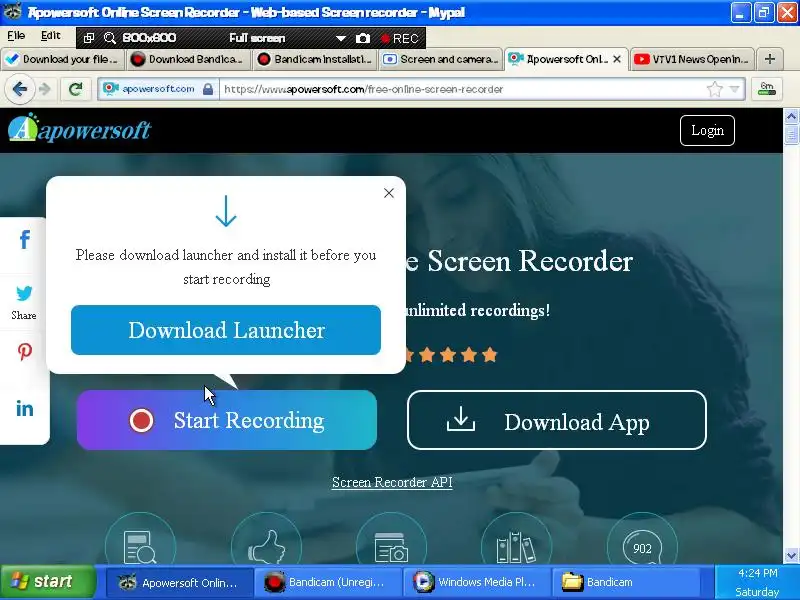Share on Pinterest via sidebar icon
800x600 pixels.
(x=24, y=351)
